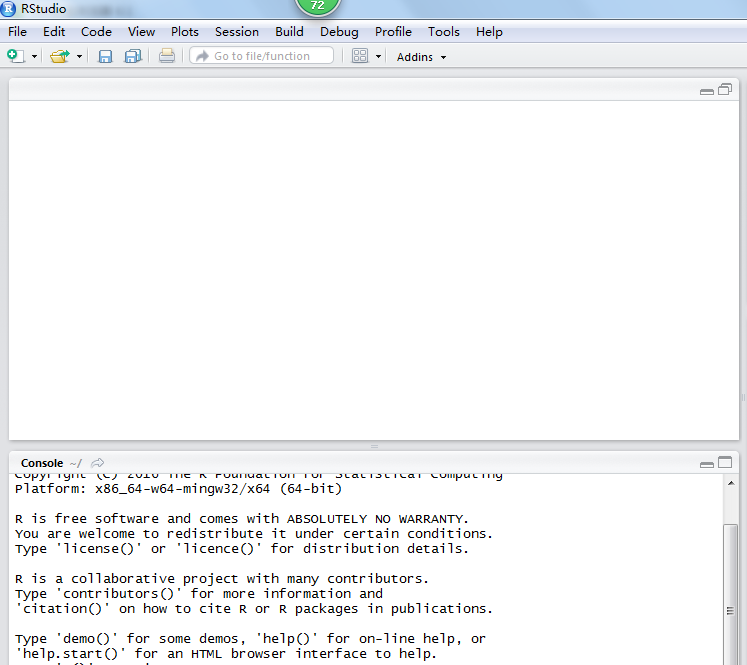The image size is (747, 665).
Task: Click the Save All icon
Action: coord(133,56)
